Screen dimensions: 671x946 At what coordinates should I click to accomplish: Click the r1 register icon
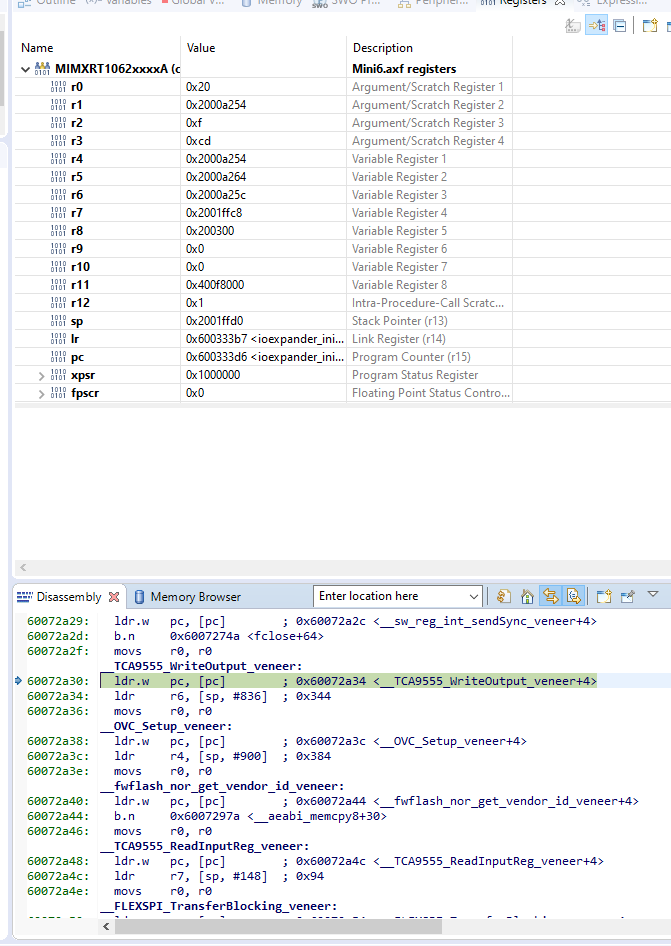[x=59, y=105]
